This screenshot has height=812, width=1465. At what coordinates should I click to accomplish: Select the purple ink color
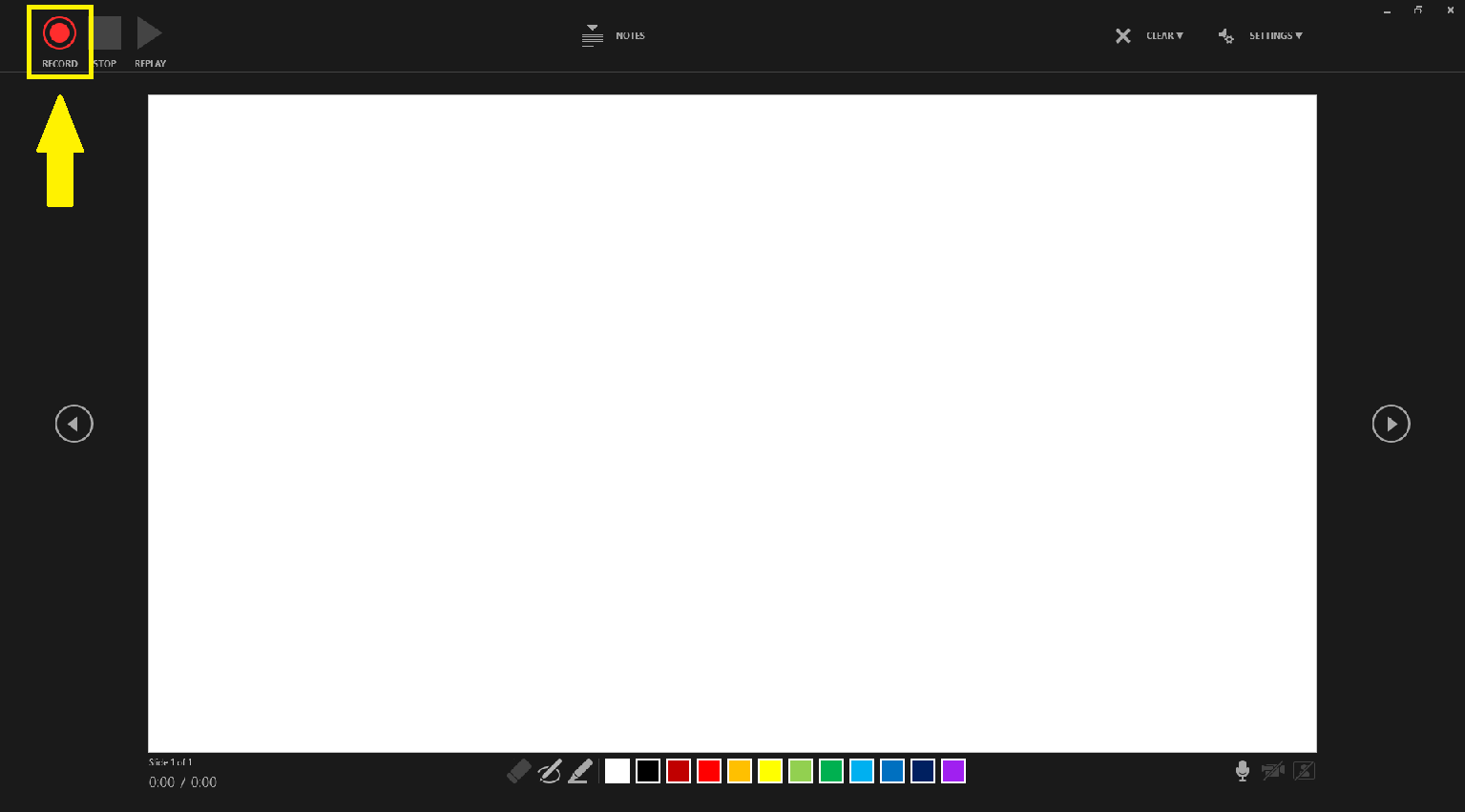pos(953,771)
